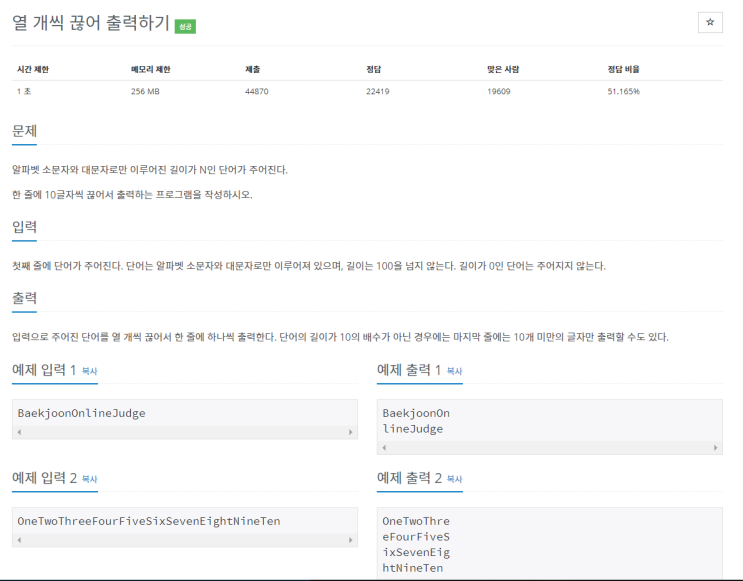Copy 예제 출력 2 via 복사 link
743x581 pixels.
454,479
